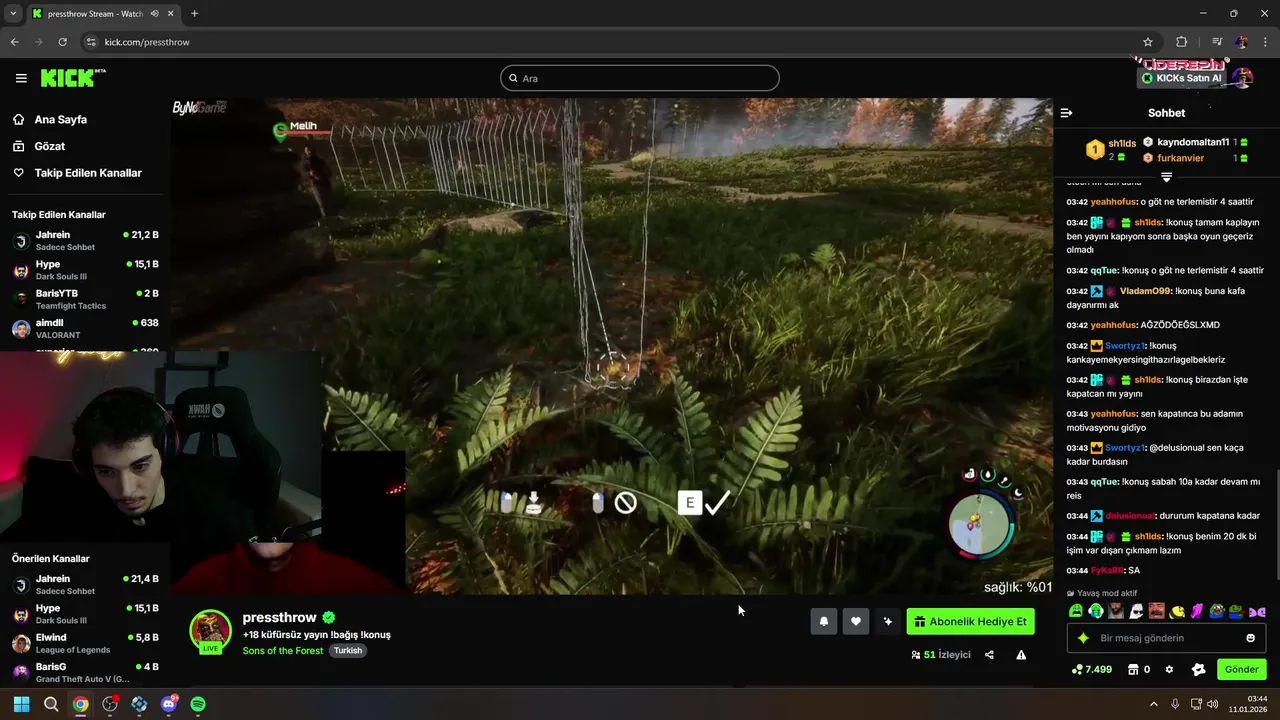Navigate to Ana Sayfa
The image size is (1280, 720).
coord(60,119)
